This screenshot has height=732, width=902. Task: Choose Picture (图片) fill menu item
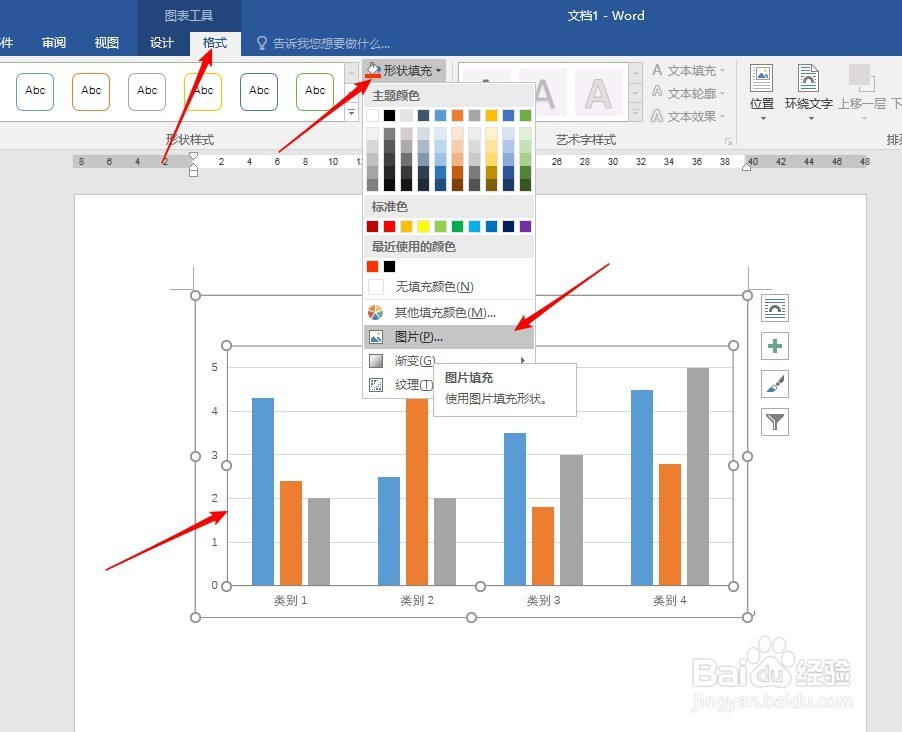[x=449, y=337]
